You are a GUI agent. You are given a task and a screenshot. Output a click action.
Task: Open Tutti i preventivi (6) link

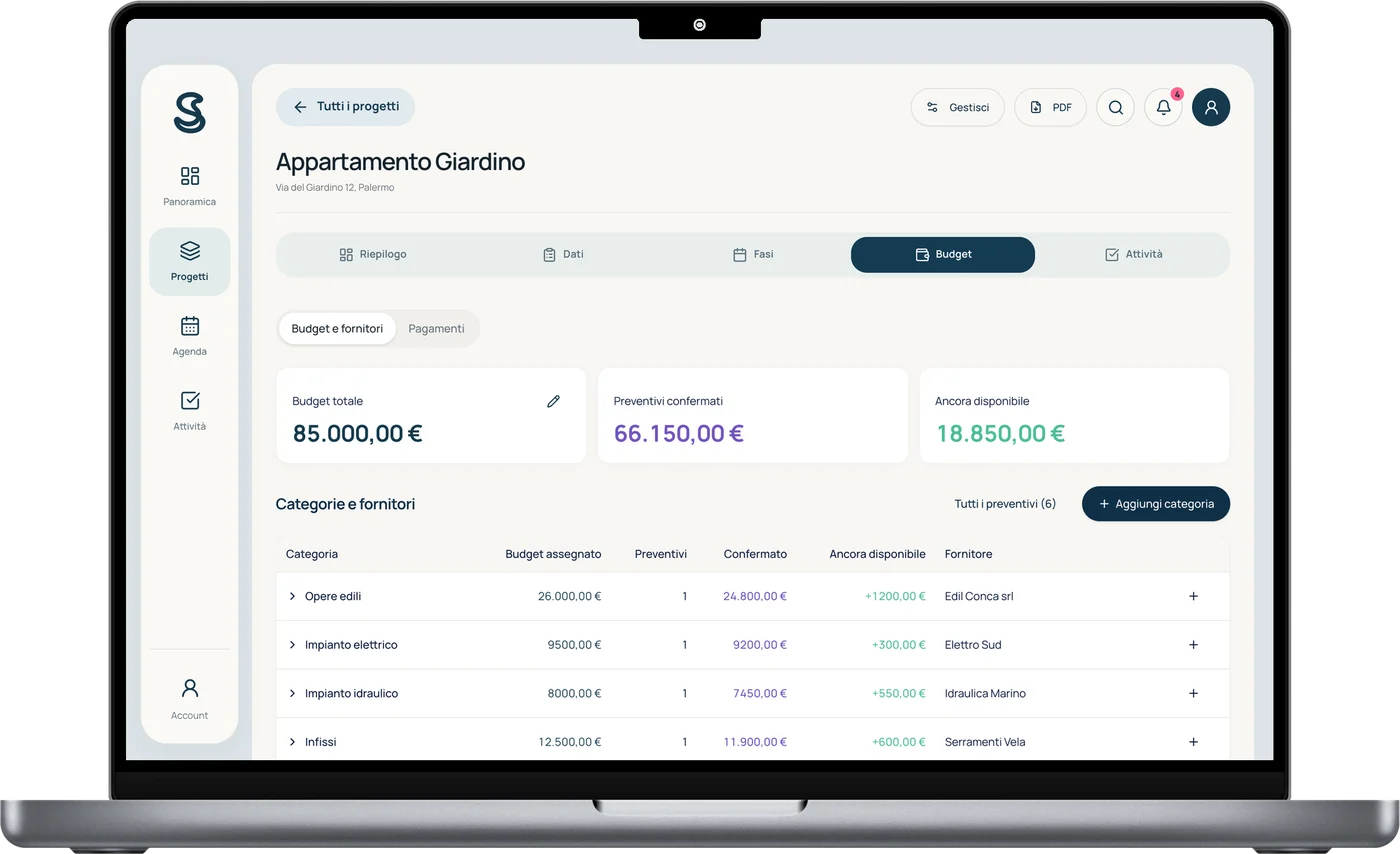tap(1005, 504)
